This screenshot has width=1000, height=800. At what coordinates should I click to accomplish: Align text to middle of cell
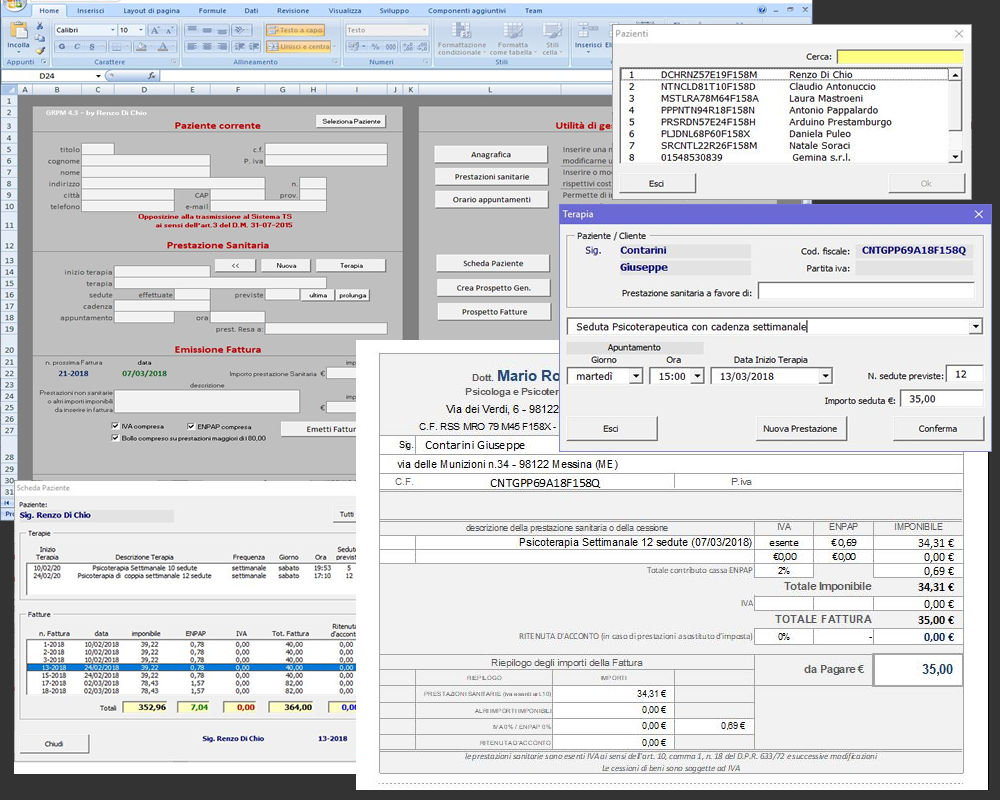click(207, 30)
